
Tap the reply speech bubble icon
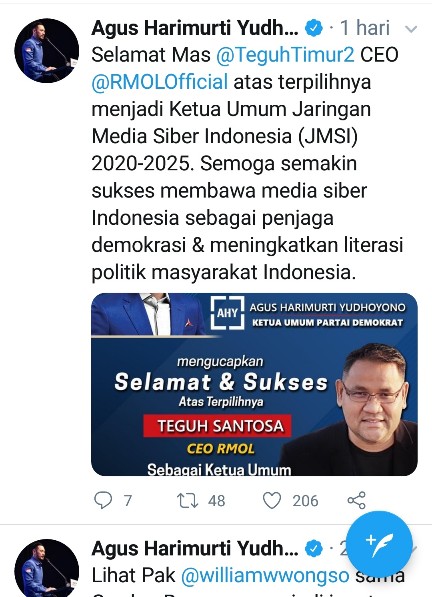click(x=103, y=500)
